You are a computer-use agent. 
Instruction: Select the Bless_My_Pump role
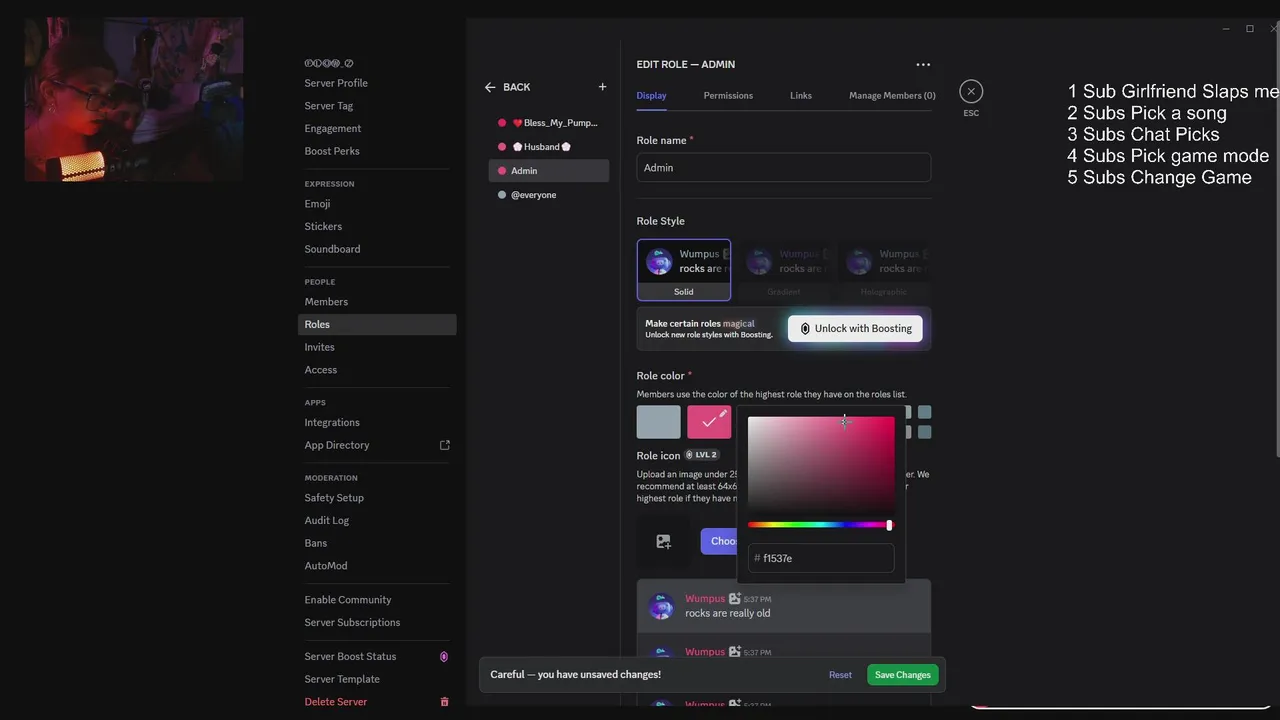point(548,123)
